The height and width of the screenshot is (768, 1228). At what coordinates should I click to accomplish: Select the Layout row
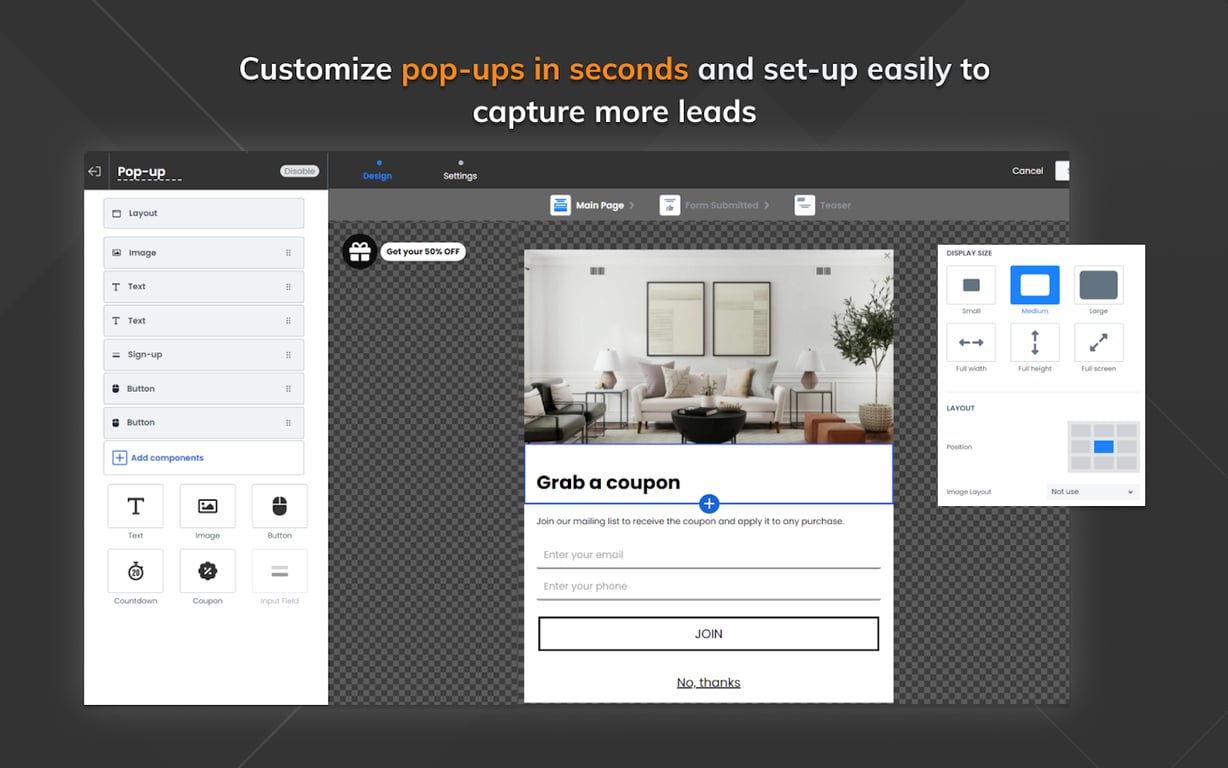coord(204,213)
